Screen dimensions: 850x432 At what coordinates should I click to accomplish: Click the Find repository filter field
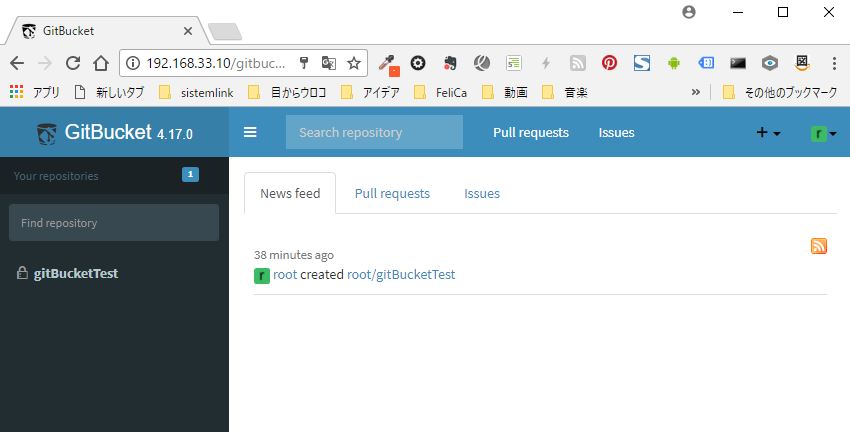(x=114, y=223)
